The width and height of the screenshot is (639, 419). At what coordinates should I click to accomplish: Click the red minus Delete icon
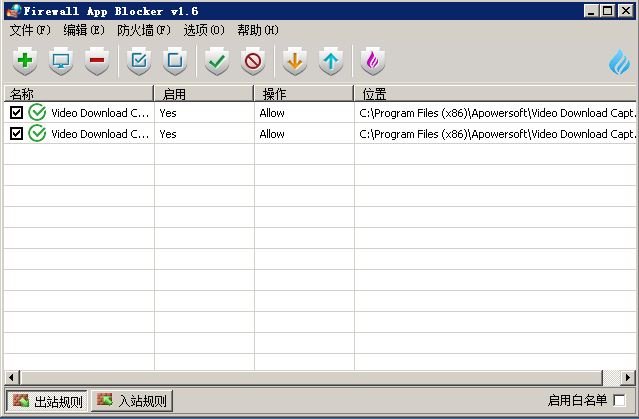pos(97,61)
